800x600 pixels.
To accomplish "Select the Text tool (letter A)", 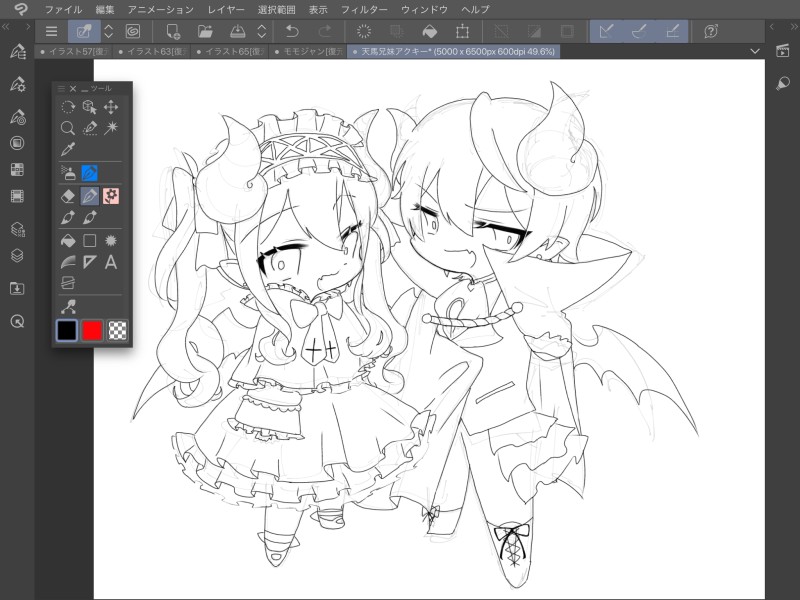I will [x=111, y=262].
